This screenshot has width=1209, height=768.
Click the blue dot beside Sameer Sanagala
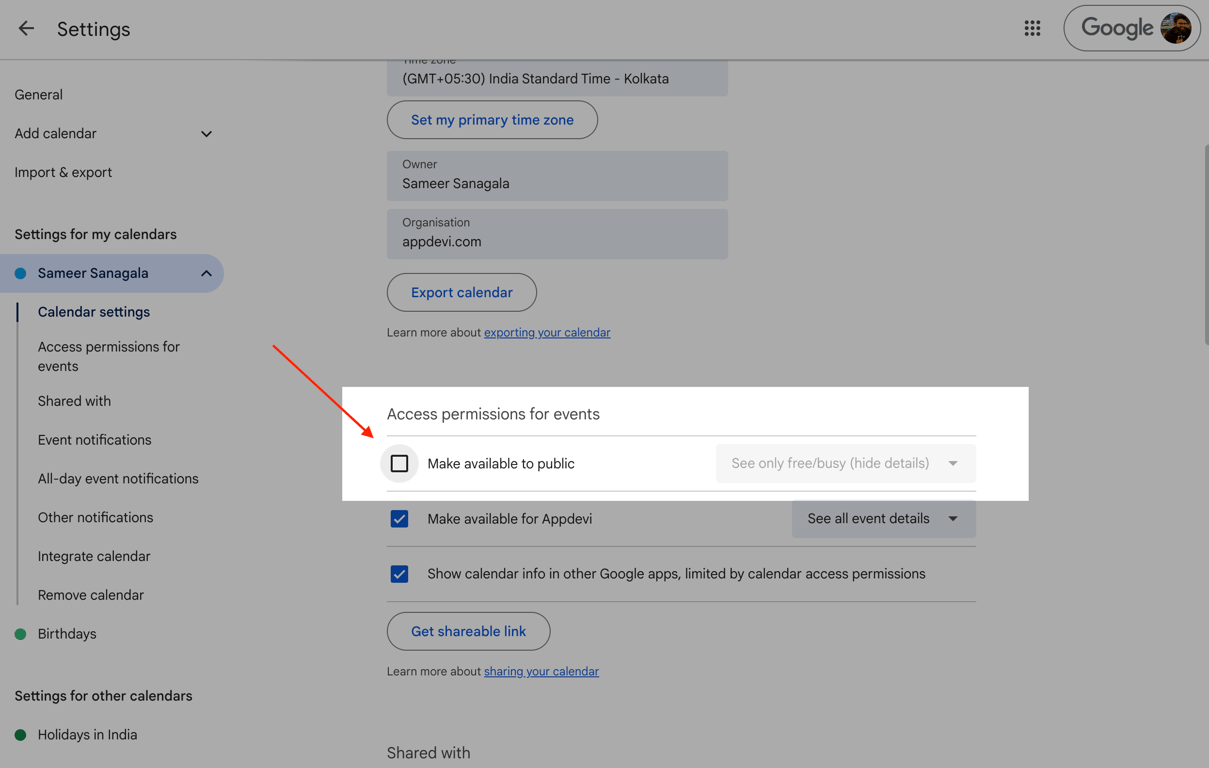[x=20, y=273]
